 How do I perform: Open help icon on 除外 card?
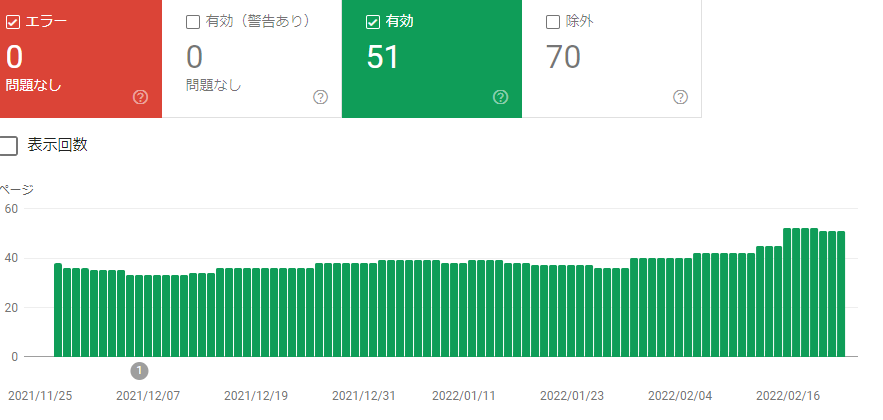tap(680, 97)
